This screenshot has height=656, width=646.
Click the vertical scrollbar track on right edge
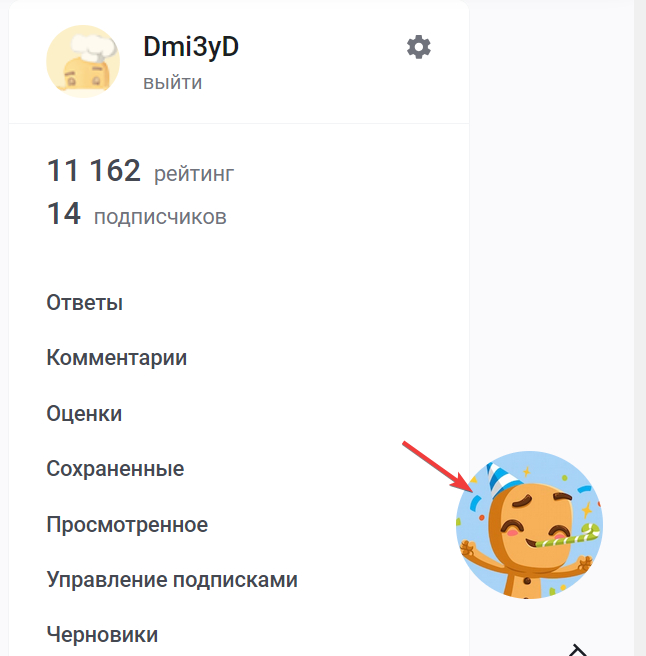640,328
